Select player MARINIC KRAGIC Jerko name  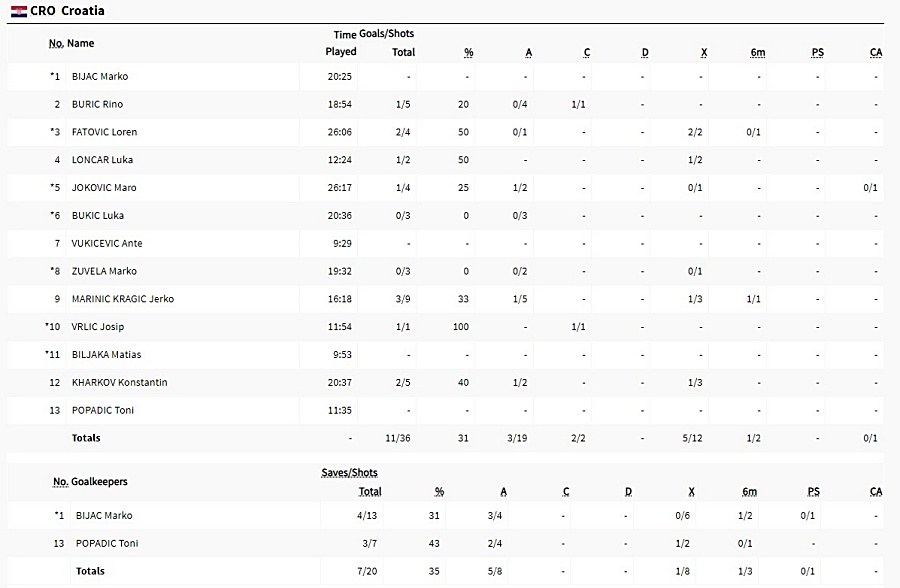123,299
